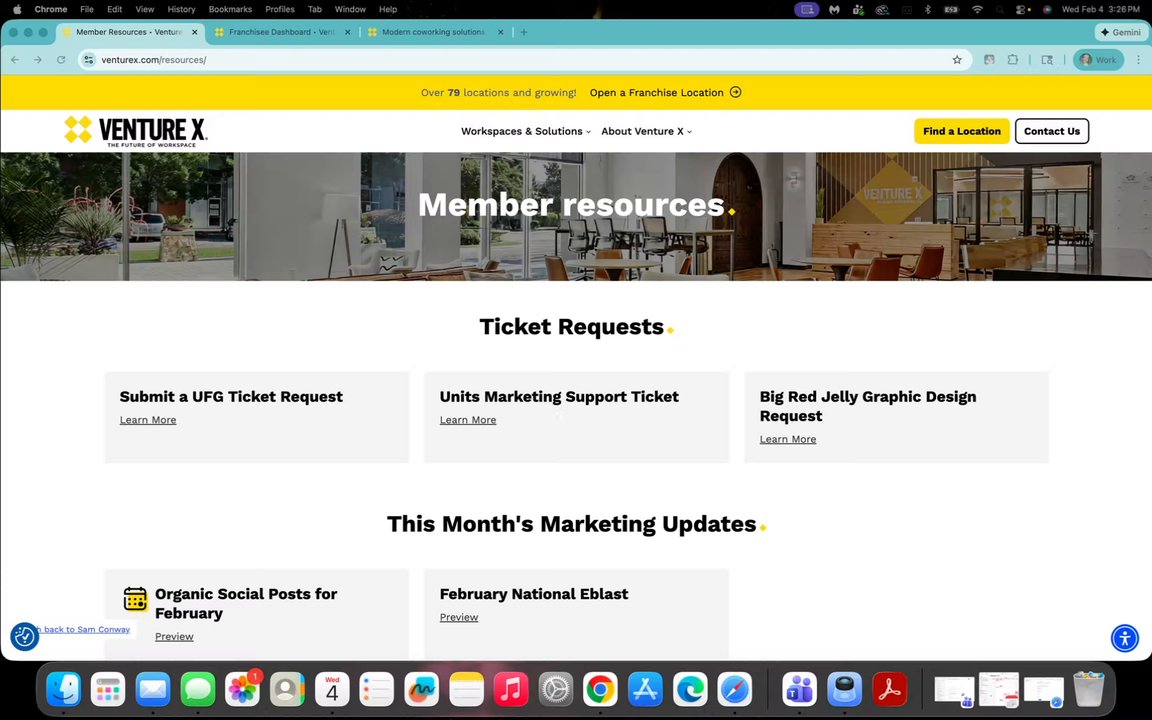The height and width of the screenshot is (720, 1152).
Task: Click the Bluetooth menu bar icon
Action: click(927, 10)
